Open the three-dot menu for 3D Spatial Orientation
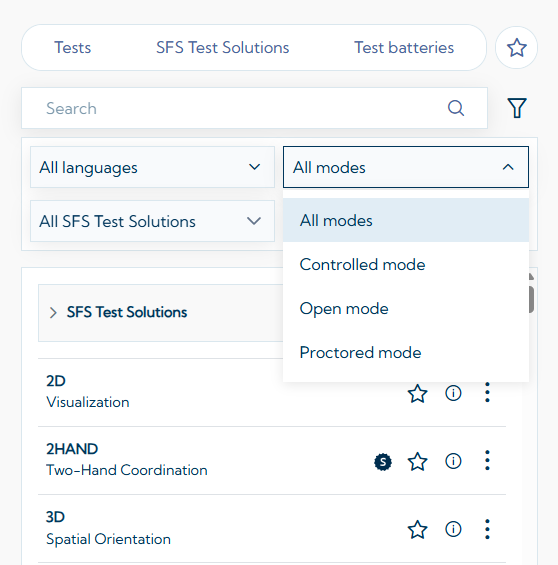The width and height of the screenshot is (558, 565). (487, 529)
